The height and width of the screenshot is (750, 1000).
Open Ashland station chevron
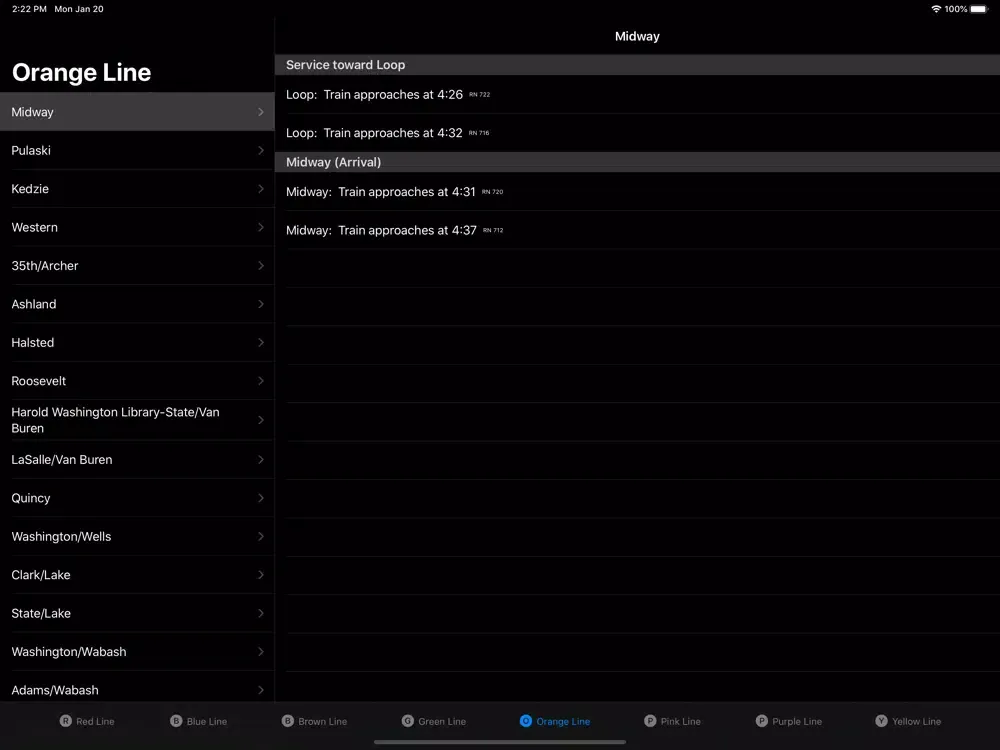pyautogui.click(x=261, y=304)
